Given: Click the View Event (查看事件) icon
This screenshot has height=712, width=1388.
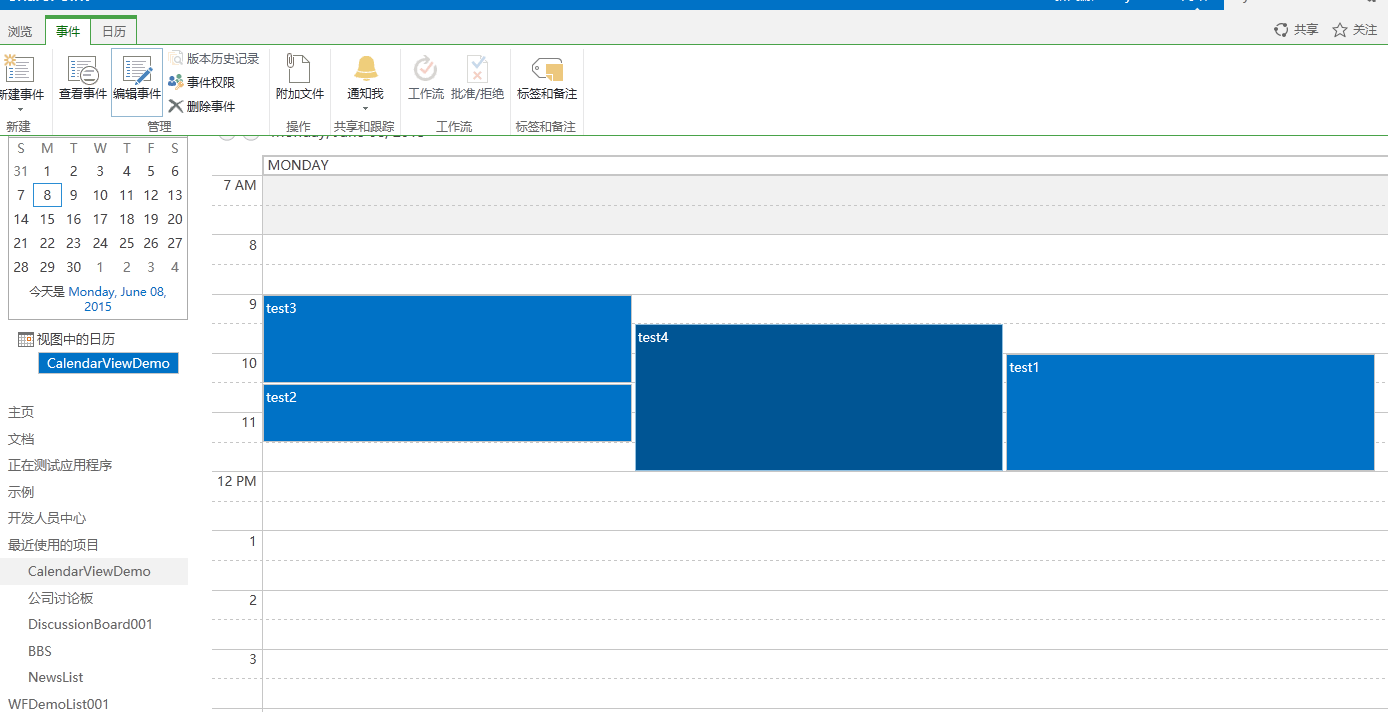Looking at the screenshot, I should click(83, 70).
